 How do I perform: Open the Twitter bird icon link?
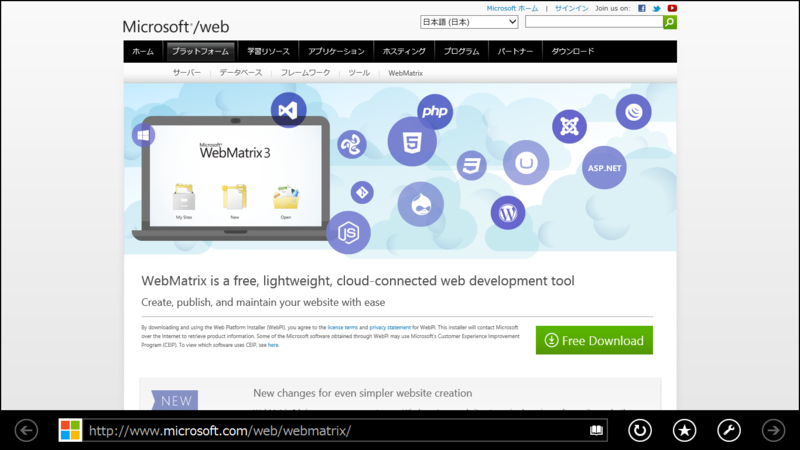point(657,8)
